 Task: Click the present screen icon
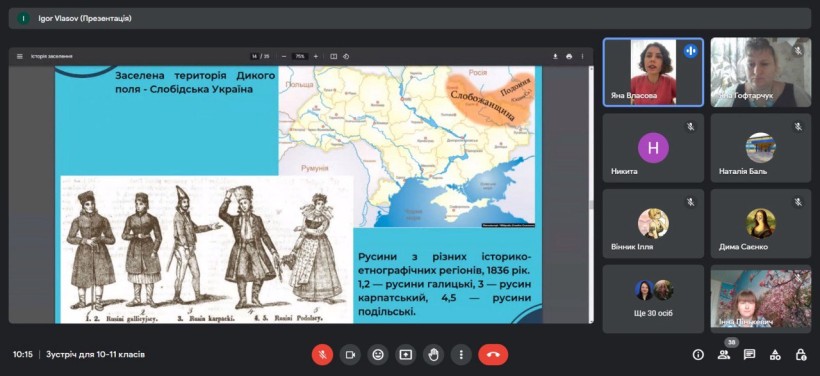(x=406, y=355)
